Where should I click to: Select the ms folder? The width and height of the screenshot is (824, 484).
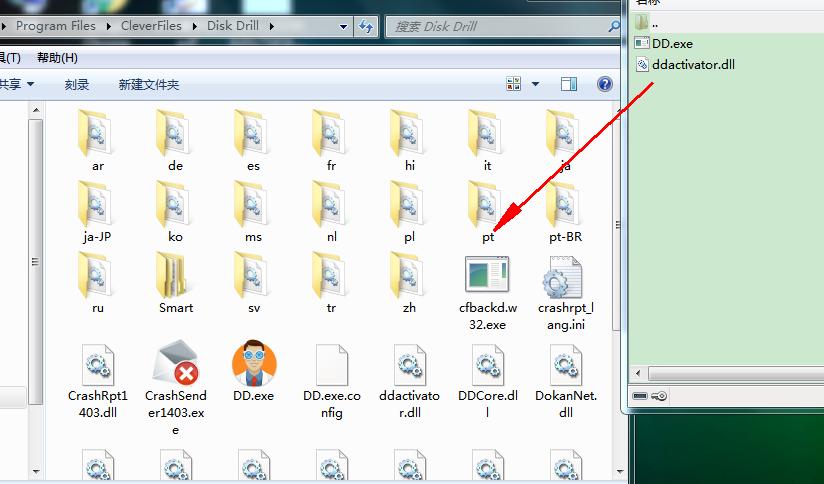253,212
